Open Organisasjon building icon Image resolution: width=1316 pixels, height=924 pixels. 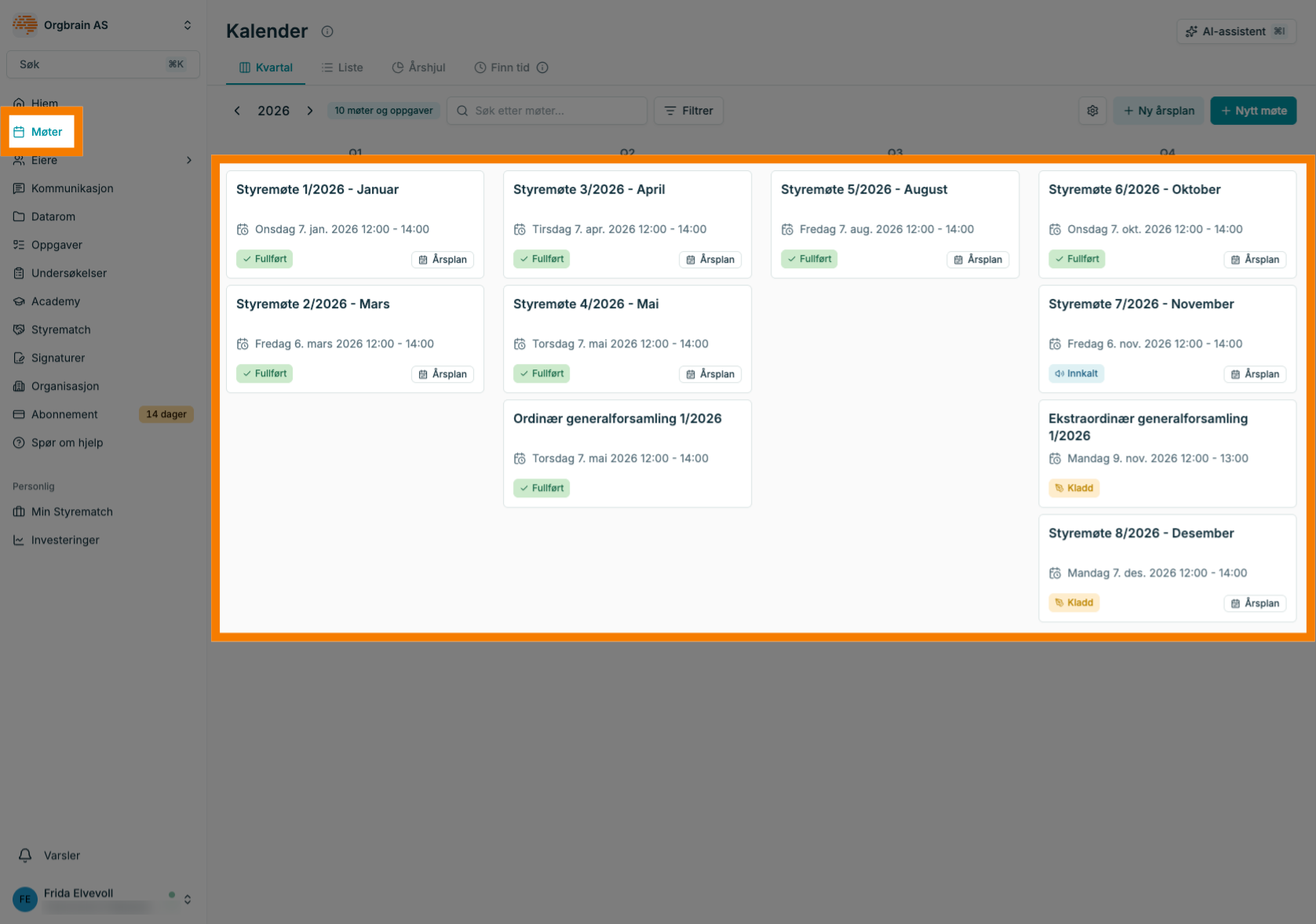click(19, 386)
